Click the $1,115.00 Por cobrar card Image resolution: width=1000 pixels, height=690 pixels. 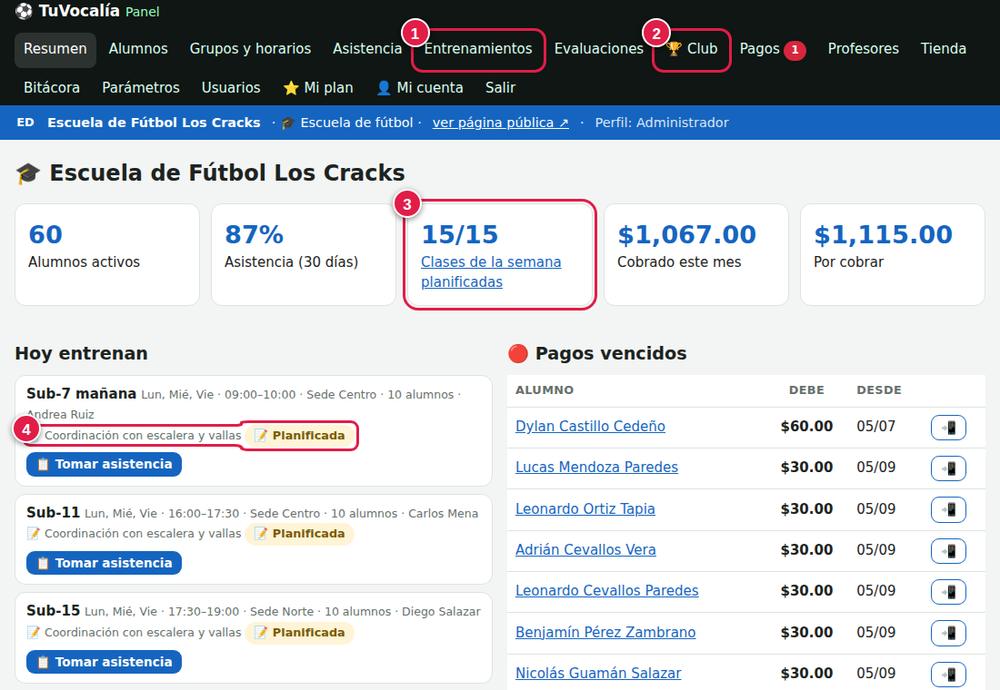pos(892,254)
